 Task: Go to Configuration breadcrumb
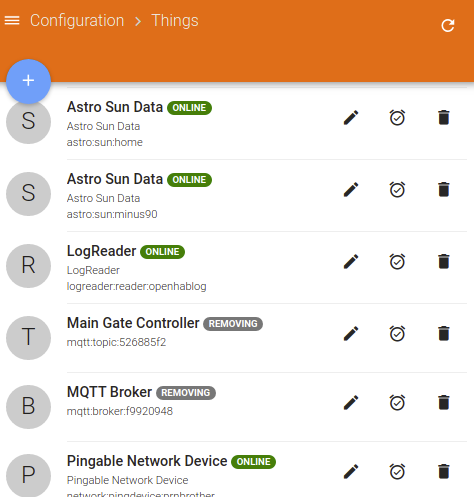point(77,21)
